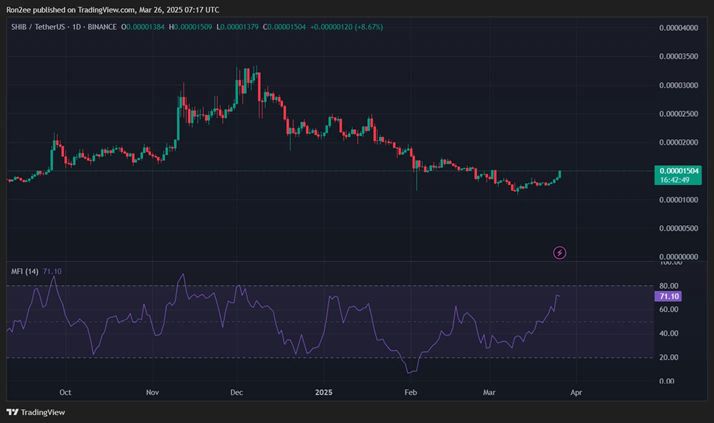
Task: Click the Oct label on time axis
Action: [x=65, y=394]
